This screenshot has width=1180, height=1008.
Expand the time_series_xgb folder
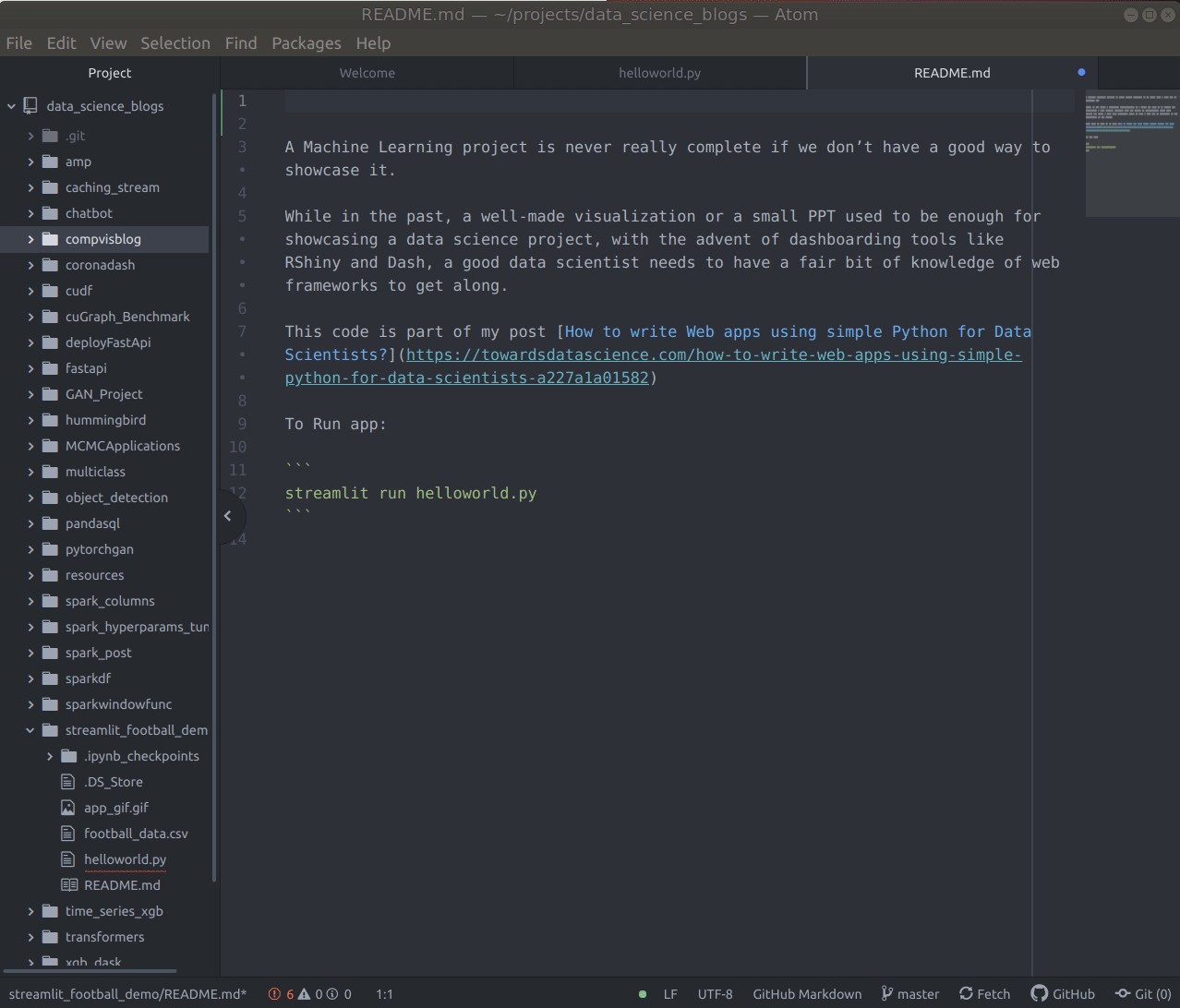coord(30,911)
